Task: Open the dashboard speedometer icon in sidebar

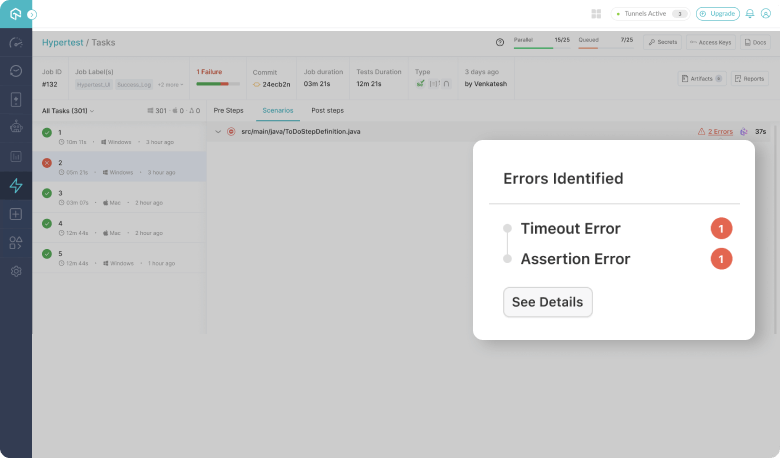Action: (16, 43)
